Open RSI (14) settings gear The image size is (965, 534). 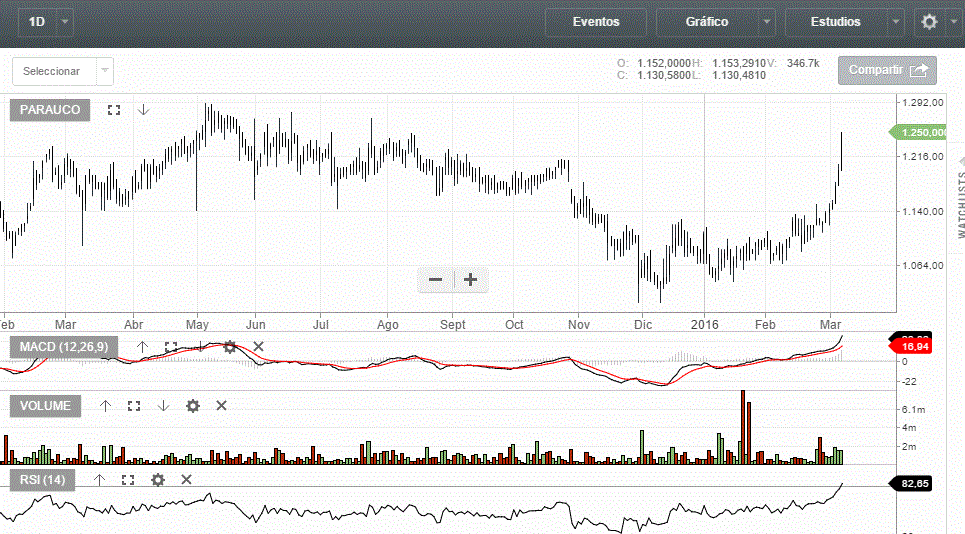tap(157, 480)
